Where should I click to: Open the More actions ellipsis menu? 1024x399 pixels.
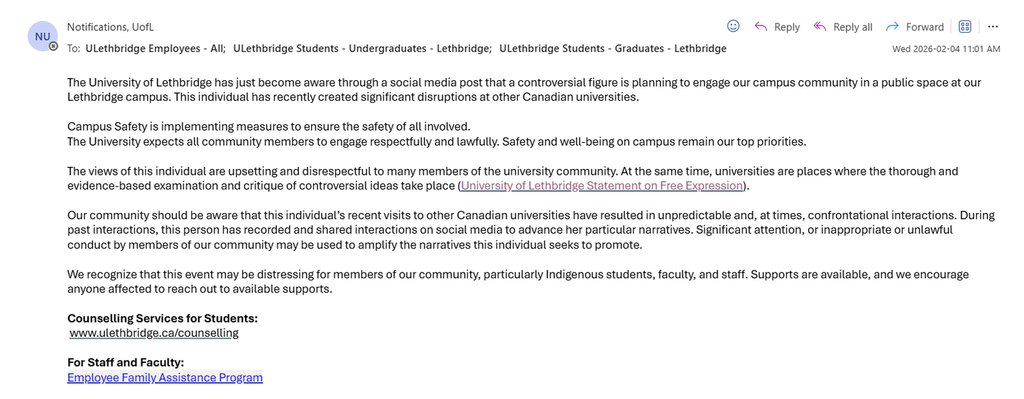993,26
